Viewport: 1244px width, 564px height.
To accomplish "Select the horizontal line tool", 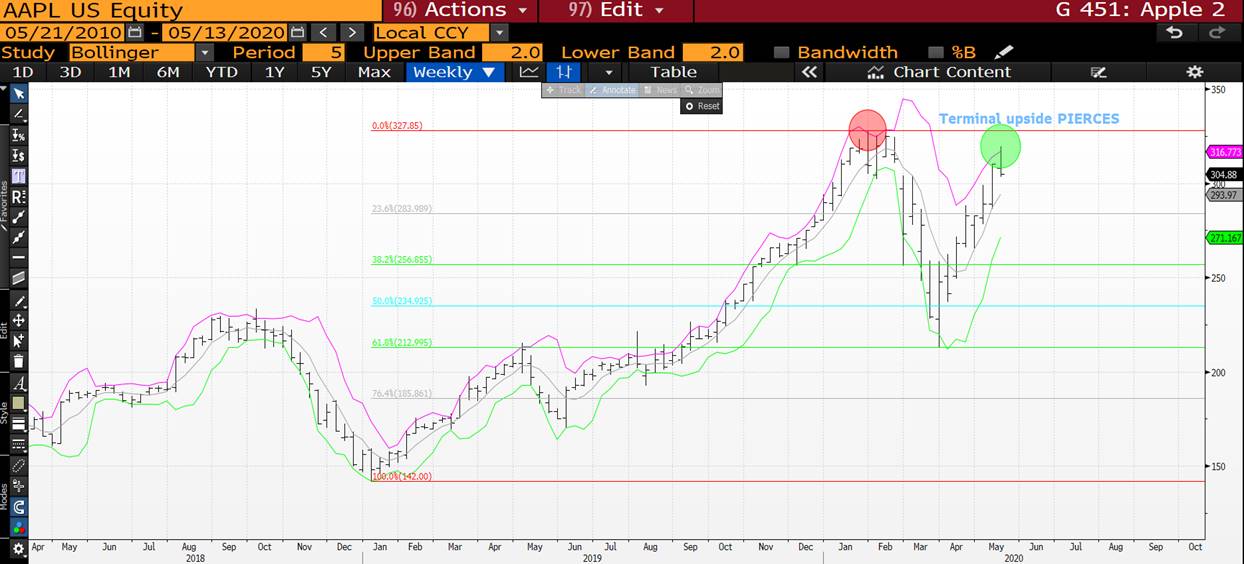I will pyautogui.click(x=20, y=257).
